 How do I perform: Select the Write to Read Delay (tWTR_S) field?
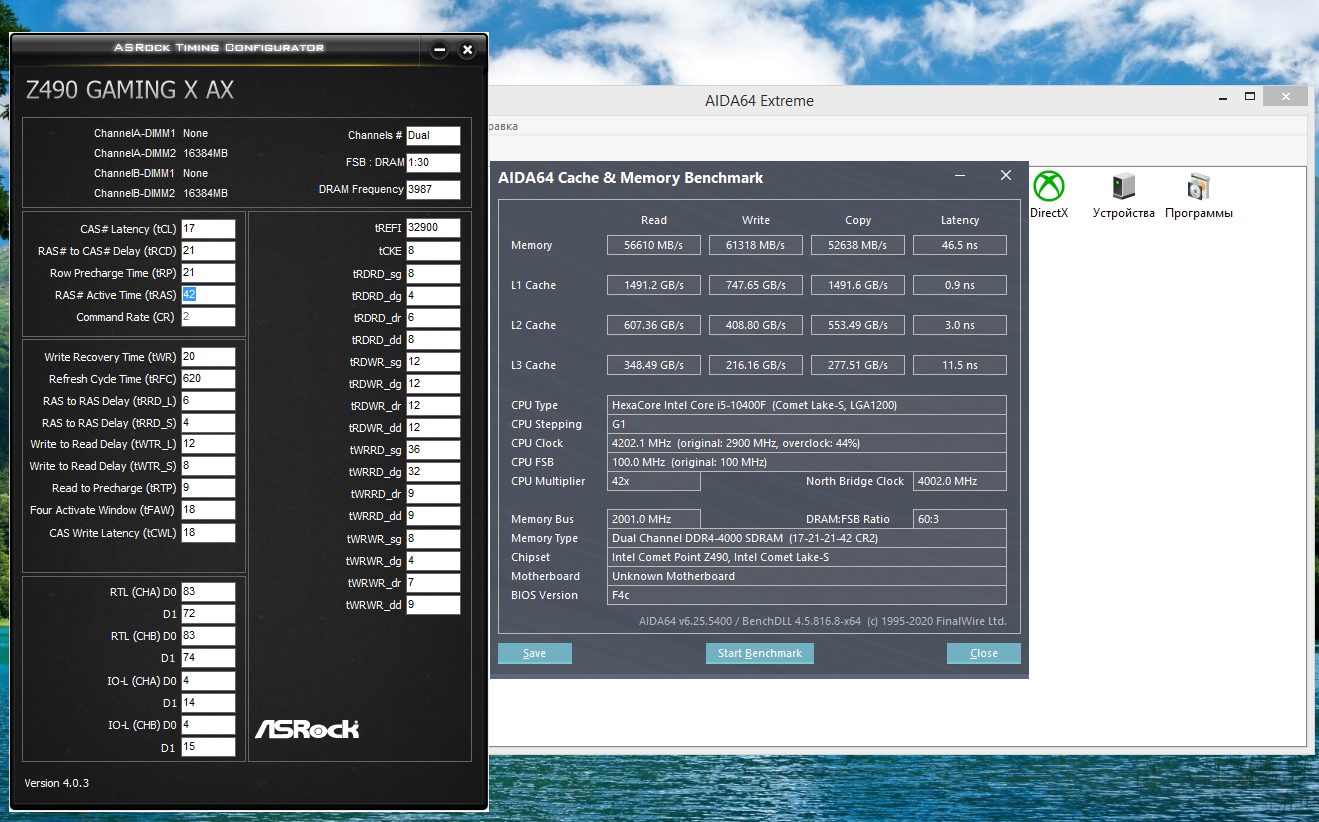[x=208, y=466]
